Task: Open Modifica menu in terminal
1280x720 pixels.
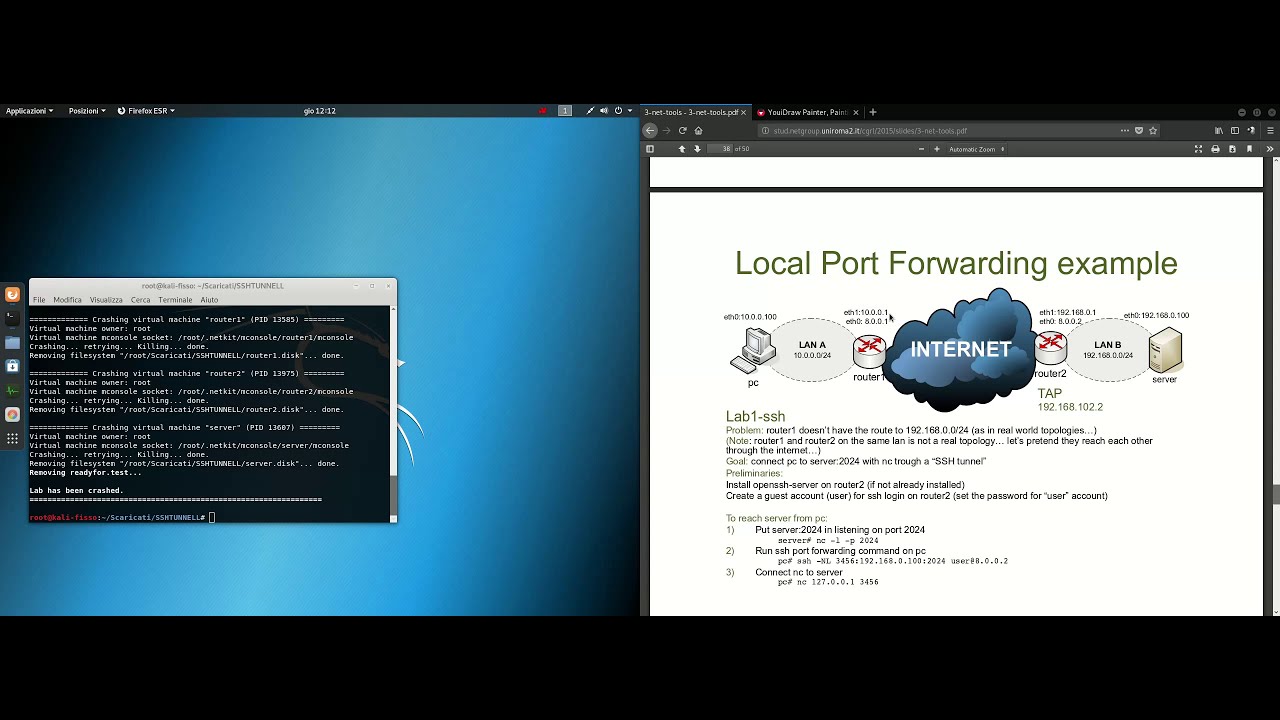Action: pos(67,300)
